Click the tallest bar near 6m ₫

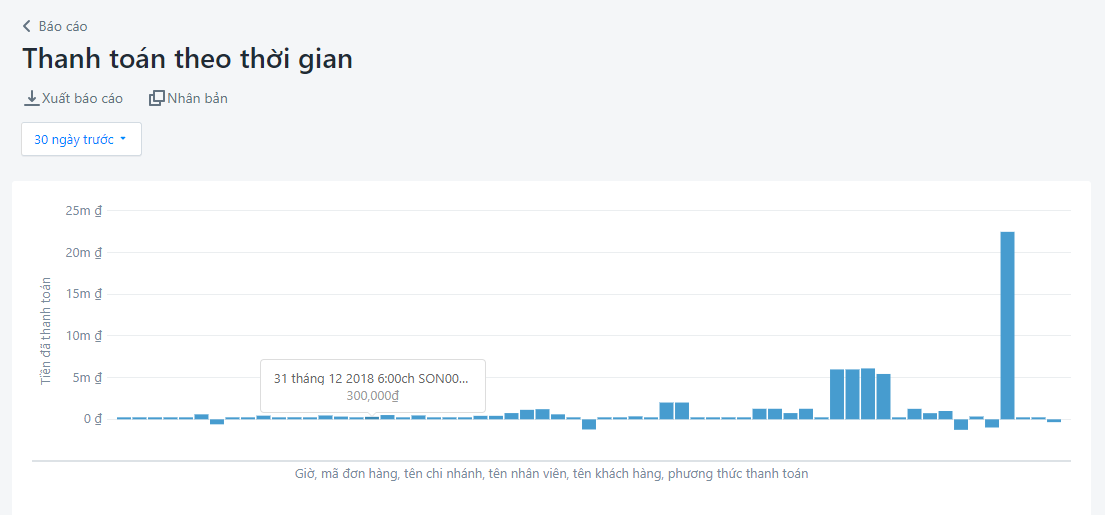(868, 393)
